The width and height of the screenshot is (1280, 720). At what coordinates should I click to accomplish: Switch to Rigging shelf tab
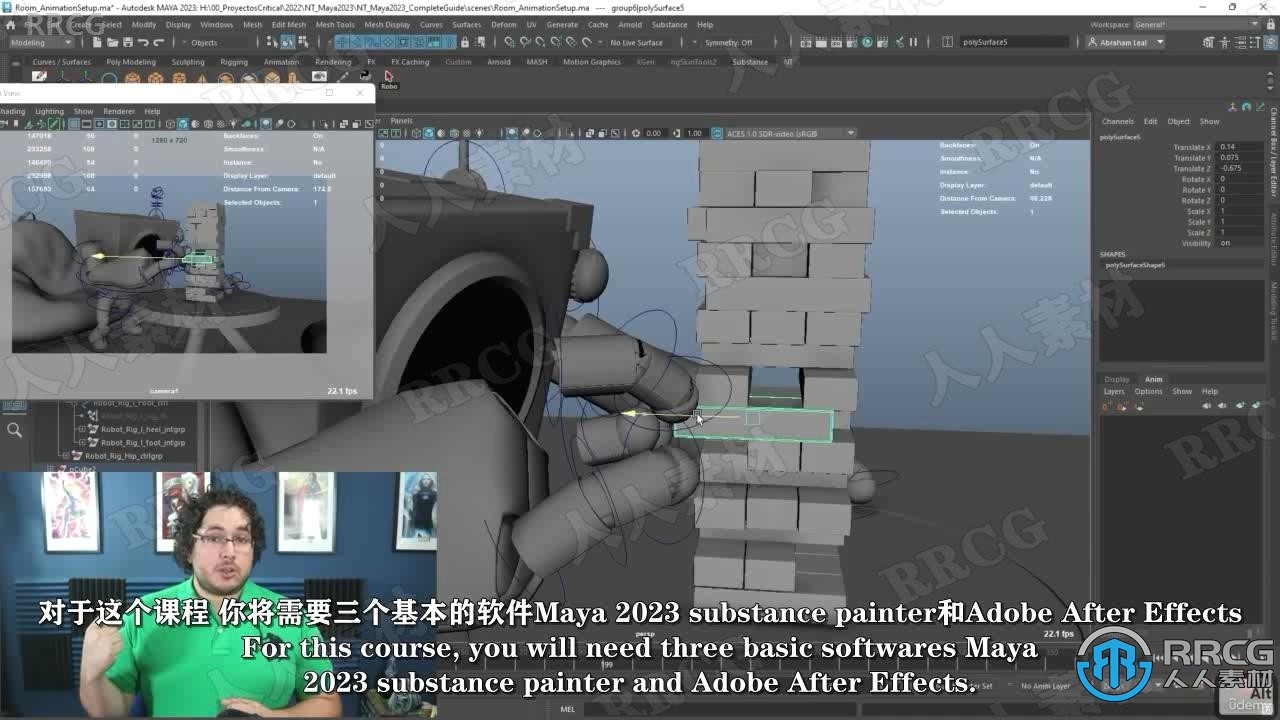tap(234, 62)
